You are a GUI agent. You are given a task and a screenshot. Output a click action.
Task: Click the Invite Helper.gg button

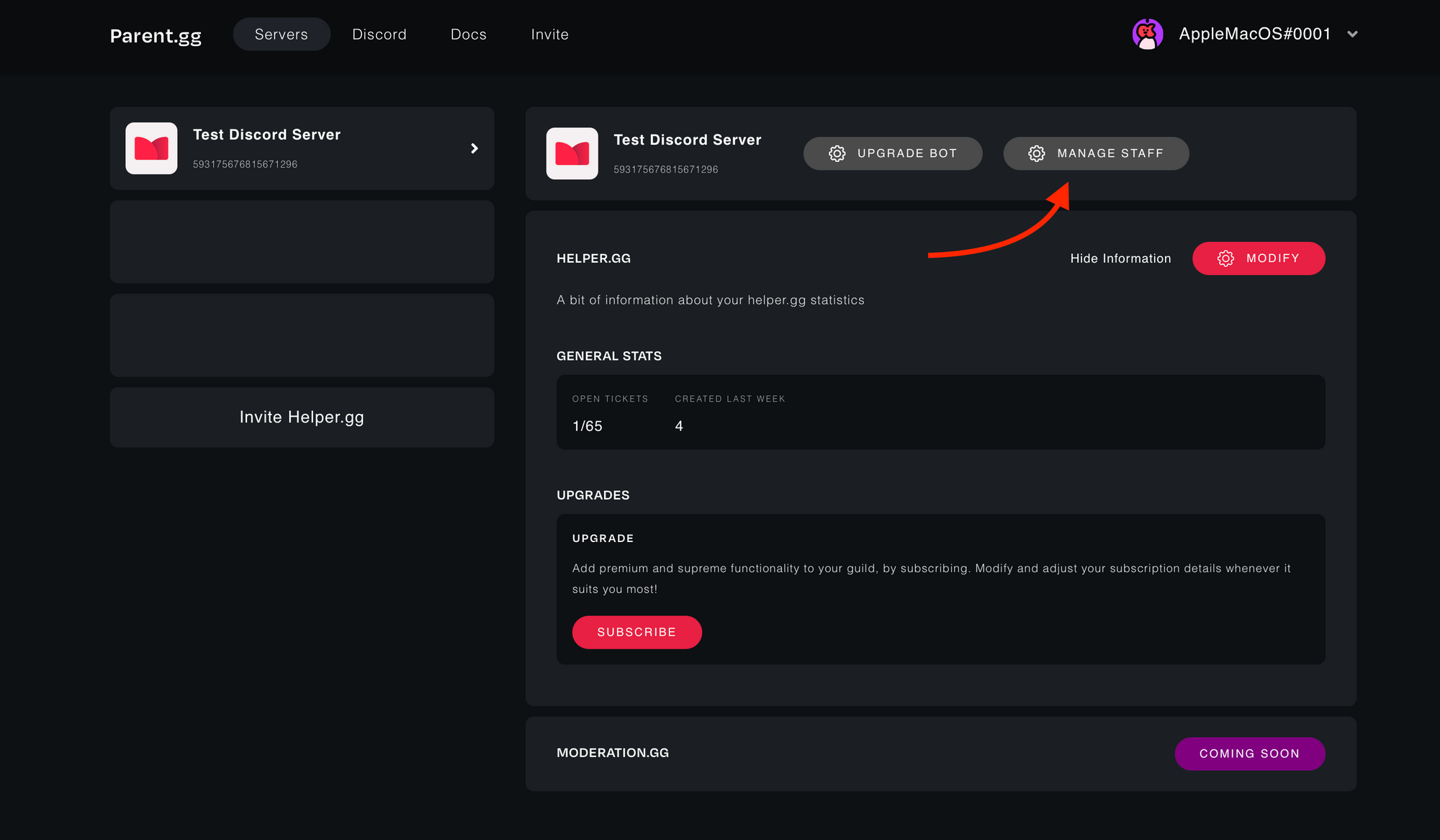click(x=302, y=417)
